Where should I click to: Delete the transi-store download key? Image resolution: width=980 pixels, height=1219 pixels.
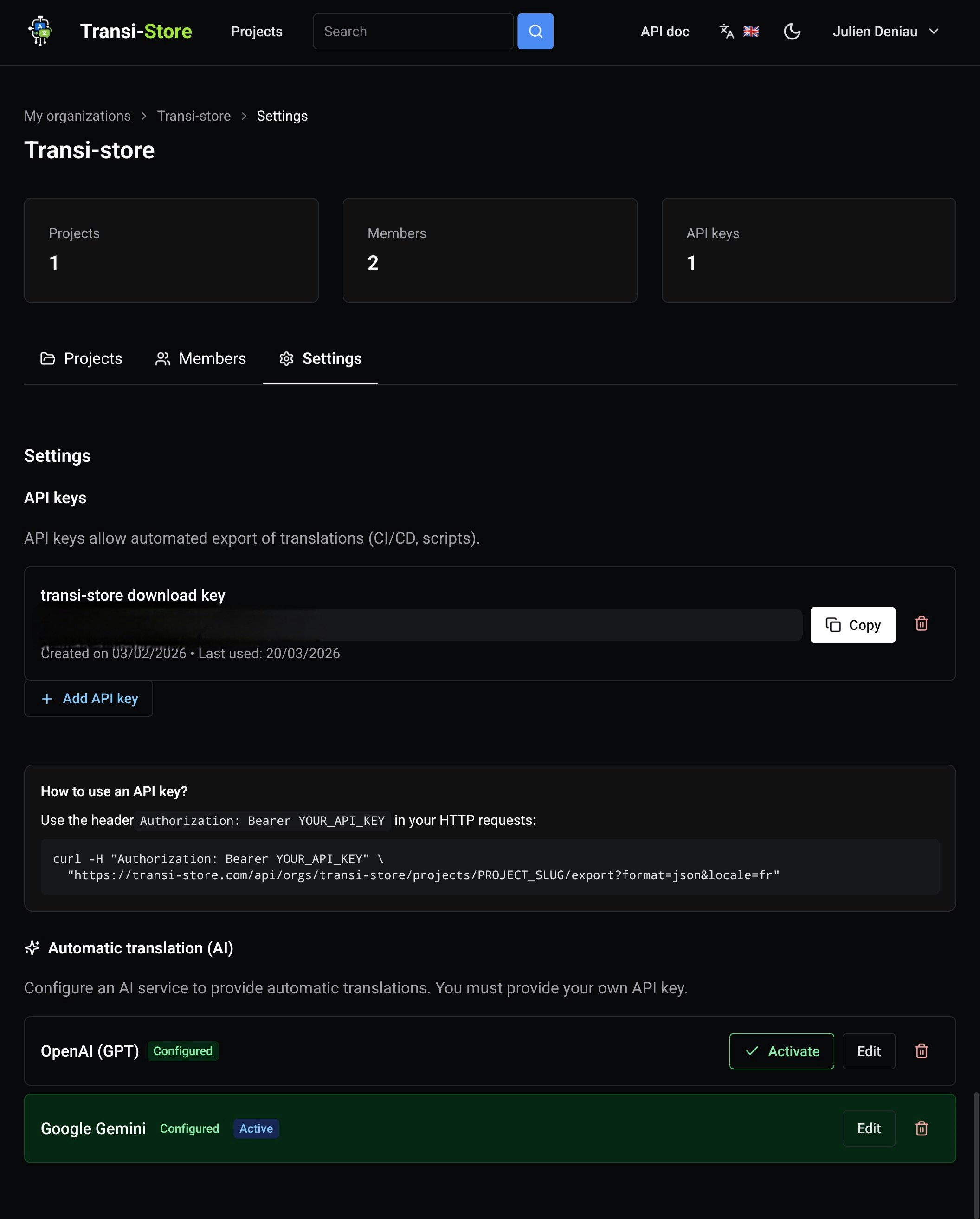(921, 623)
